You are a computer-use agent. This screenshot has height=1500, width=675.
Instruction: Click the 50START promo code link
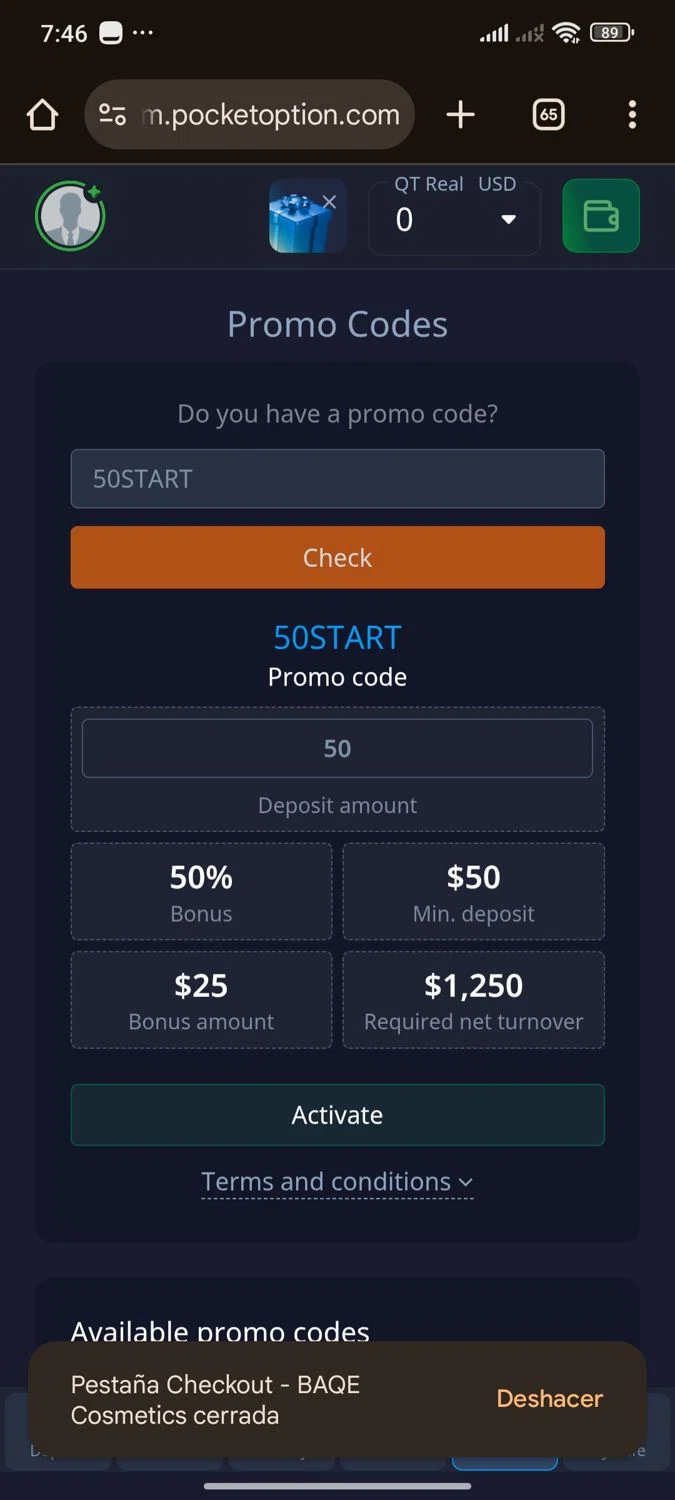(337, 638)
